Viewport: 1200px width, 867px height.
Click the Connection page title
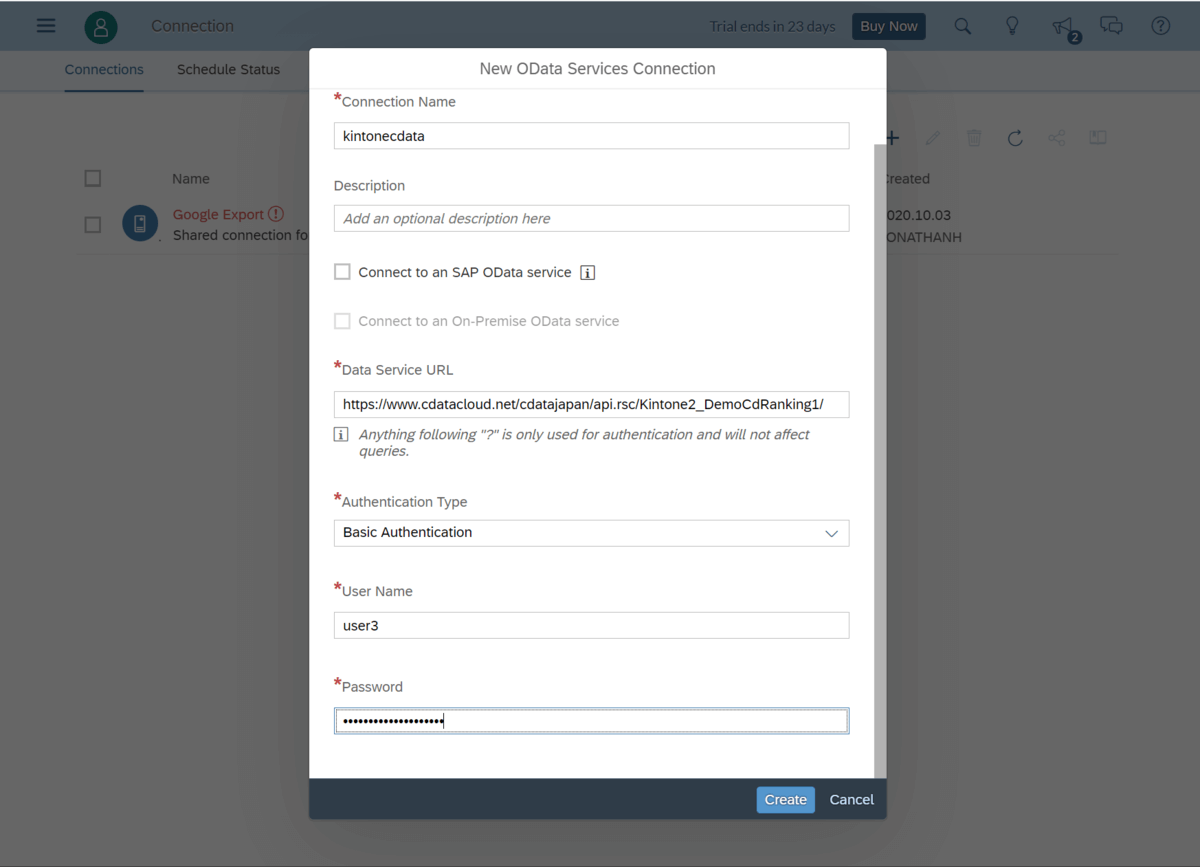[x=192, y=26]
